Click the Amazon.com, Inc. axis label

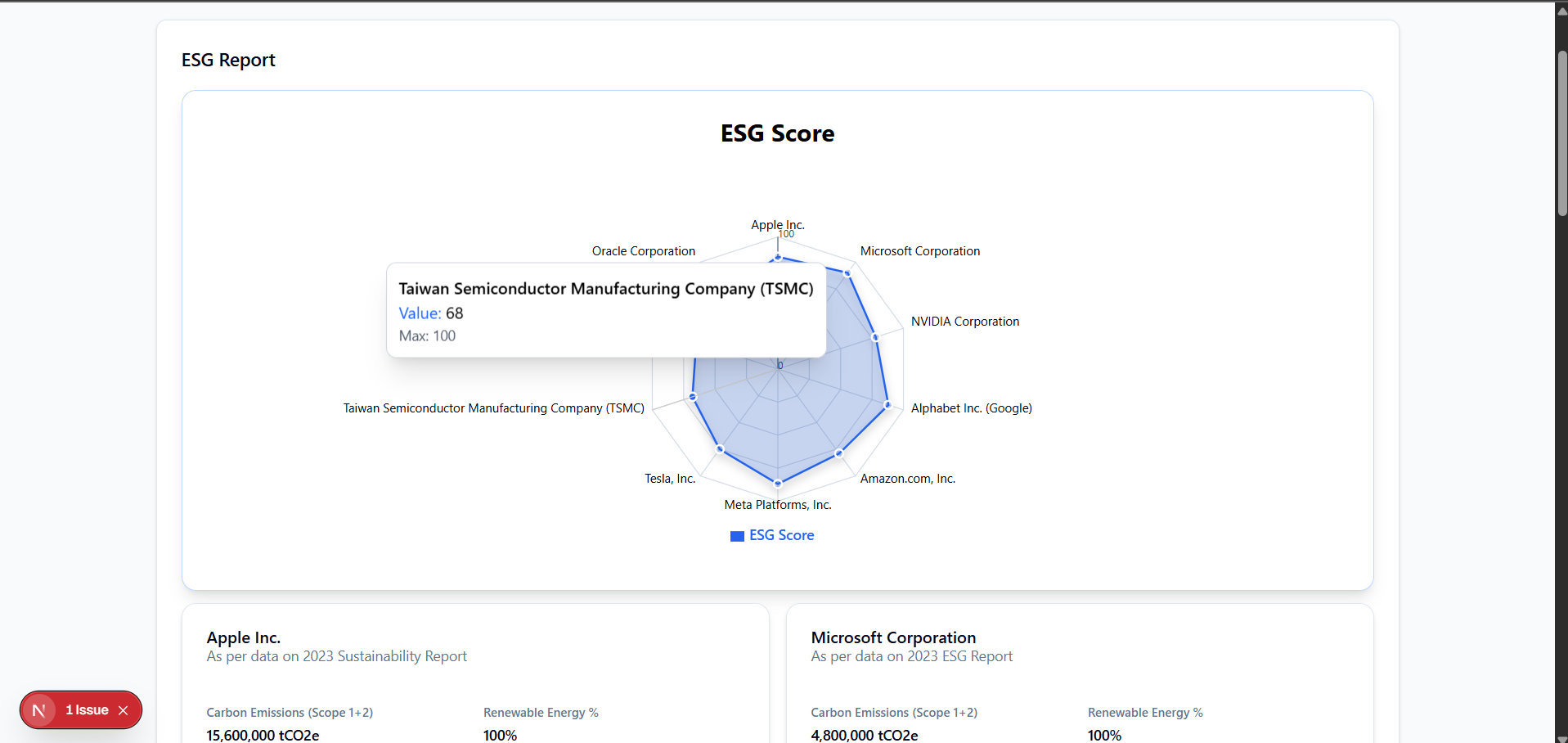tap(908, 479)
